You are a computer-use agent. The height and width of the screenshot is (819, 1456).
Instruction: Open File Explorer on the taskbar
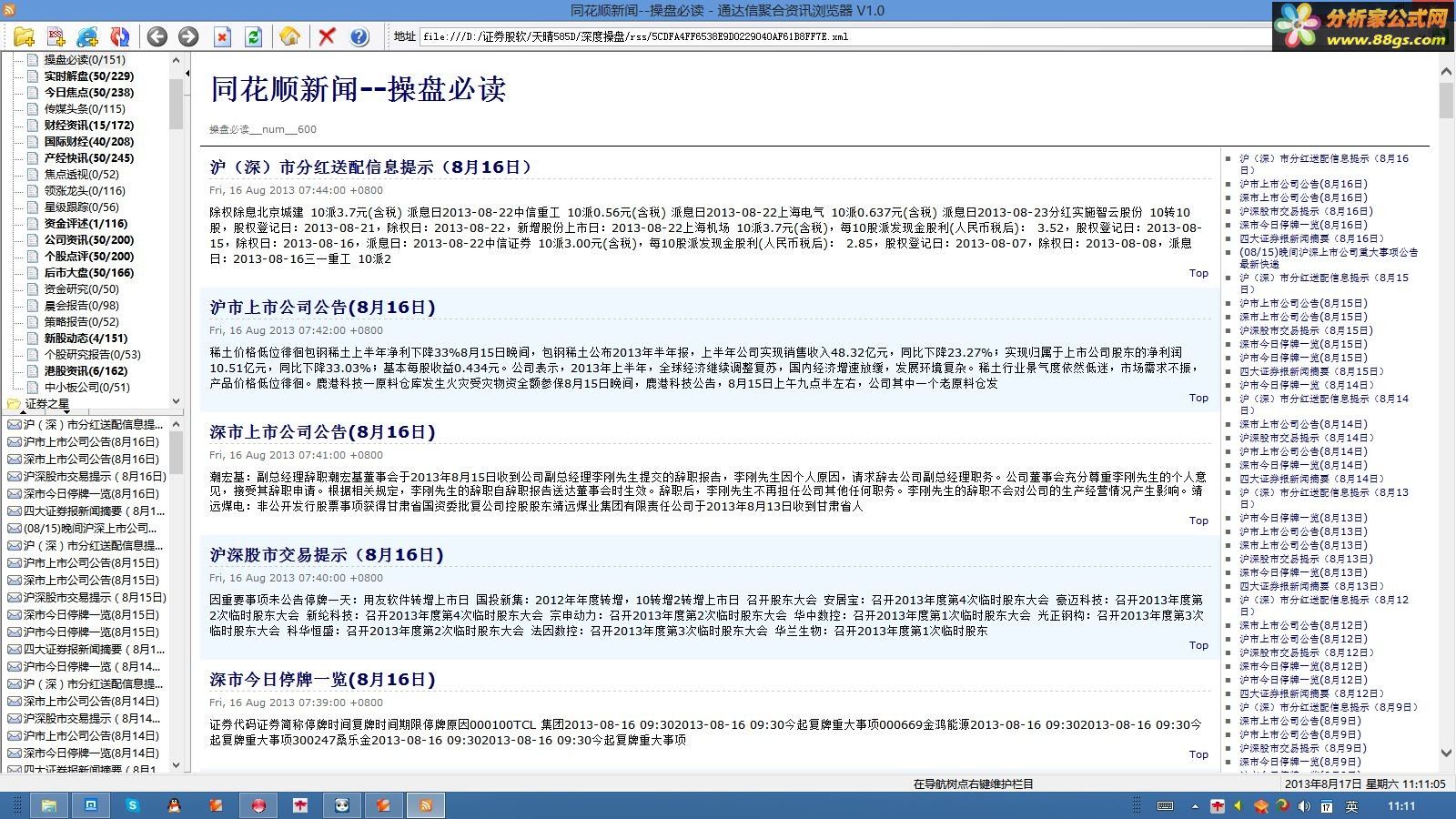click(x=49, y=805)
